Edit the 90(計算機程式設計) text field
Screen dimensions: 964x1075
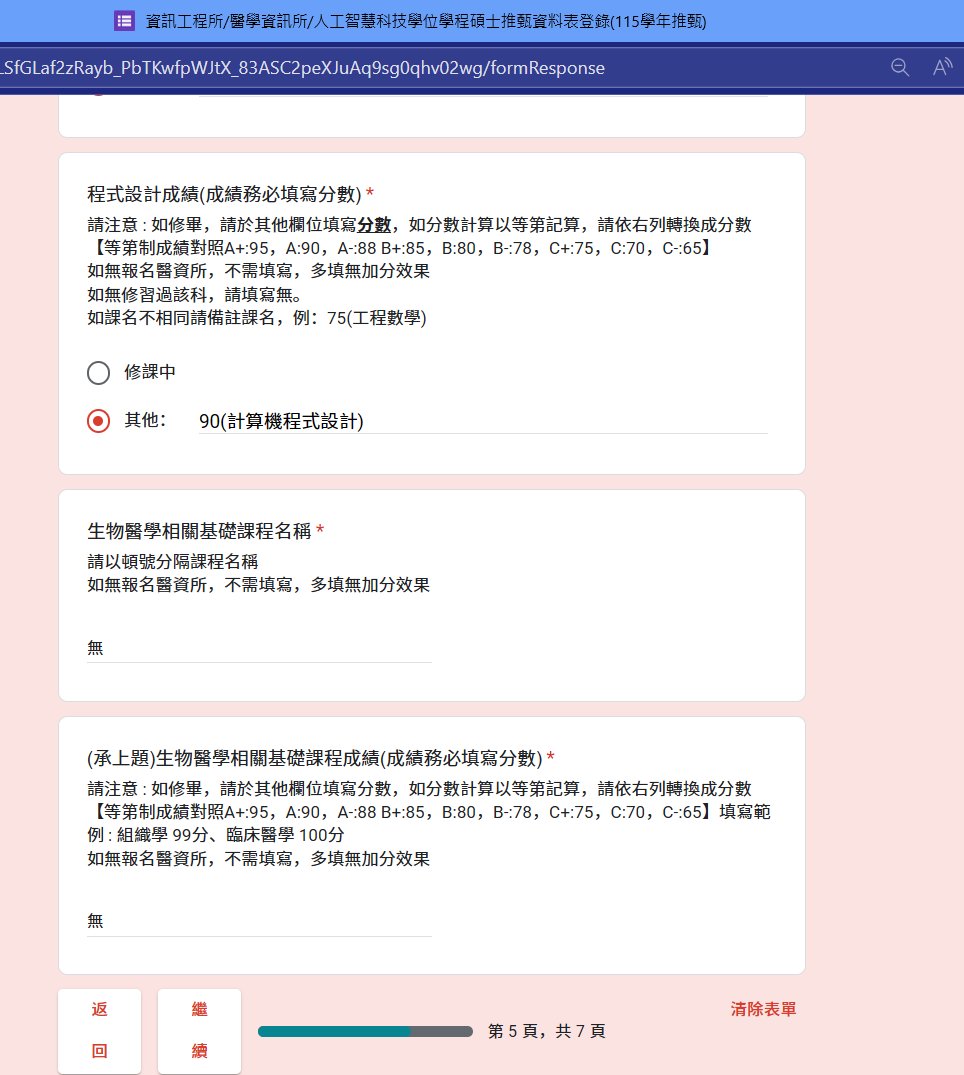coord(483,421)
